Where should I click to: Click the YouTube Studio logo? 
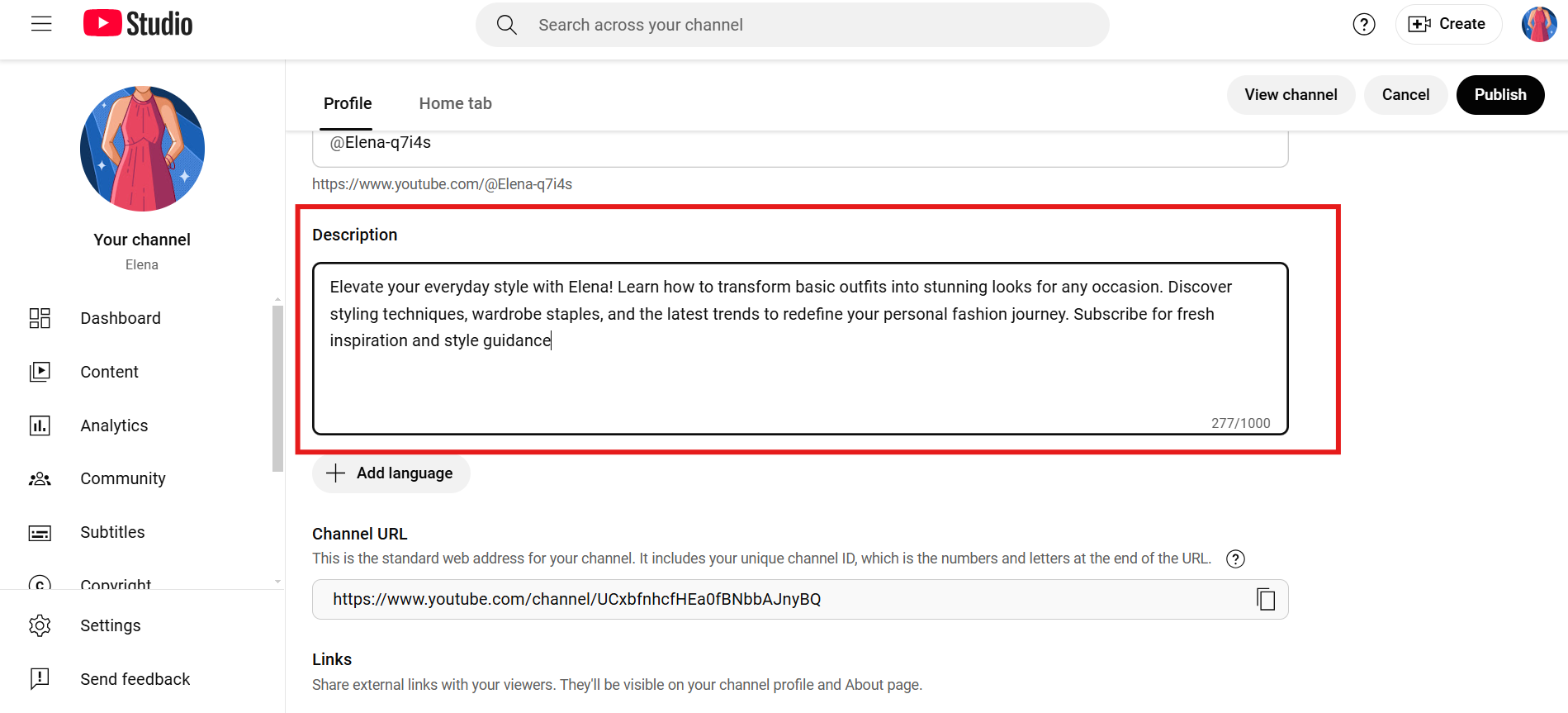138,24
